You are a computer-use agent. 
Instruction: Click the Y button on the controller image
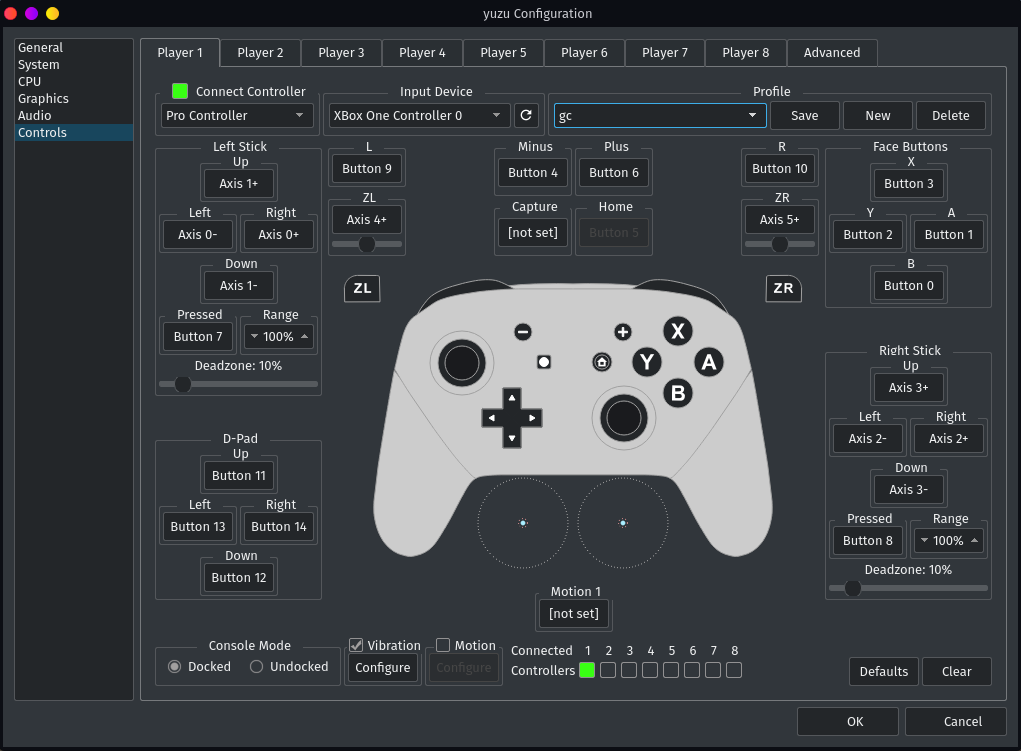[x=647, y=361]
